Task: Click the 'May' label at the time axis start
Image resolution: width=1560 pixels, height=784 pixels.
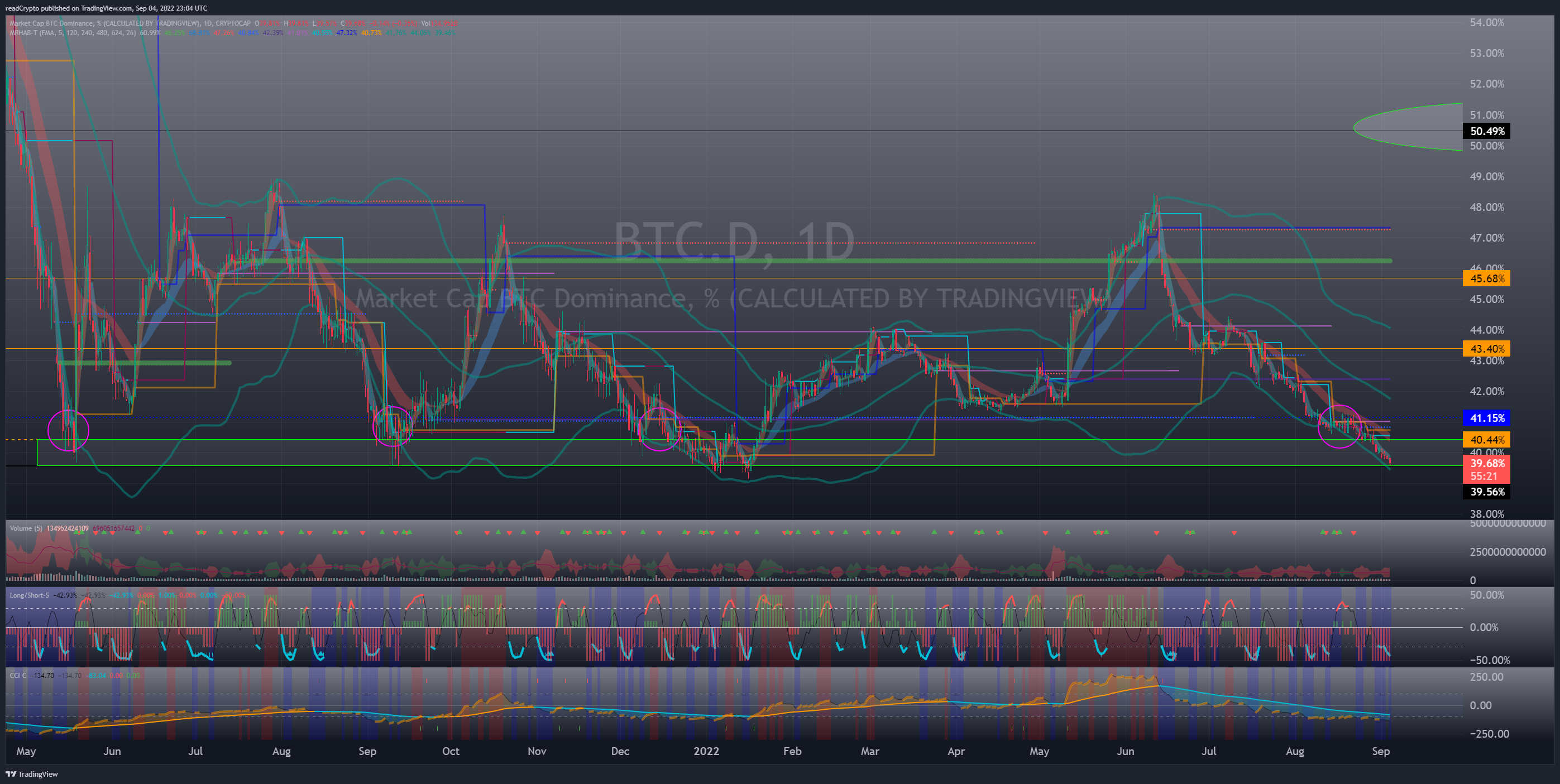Action: [26, 751]
